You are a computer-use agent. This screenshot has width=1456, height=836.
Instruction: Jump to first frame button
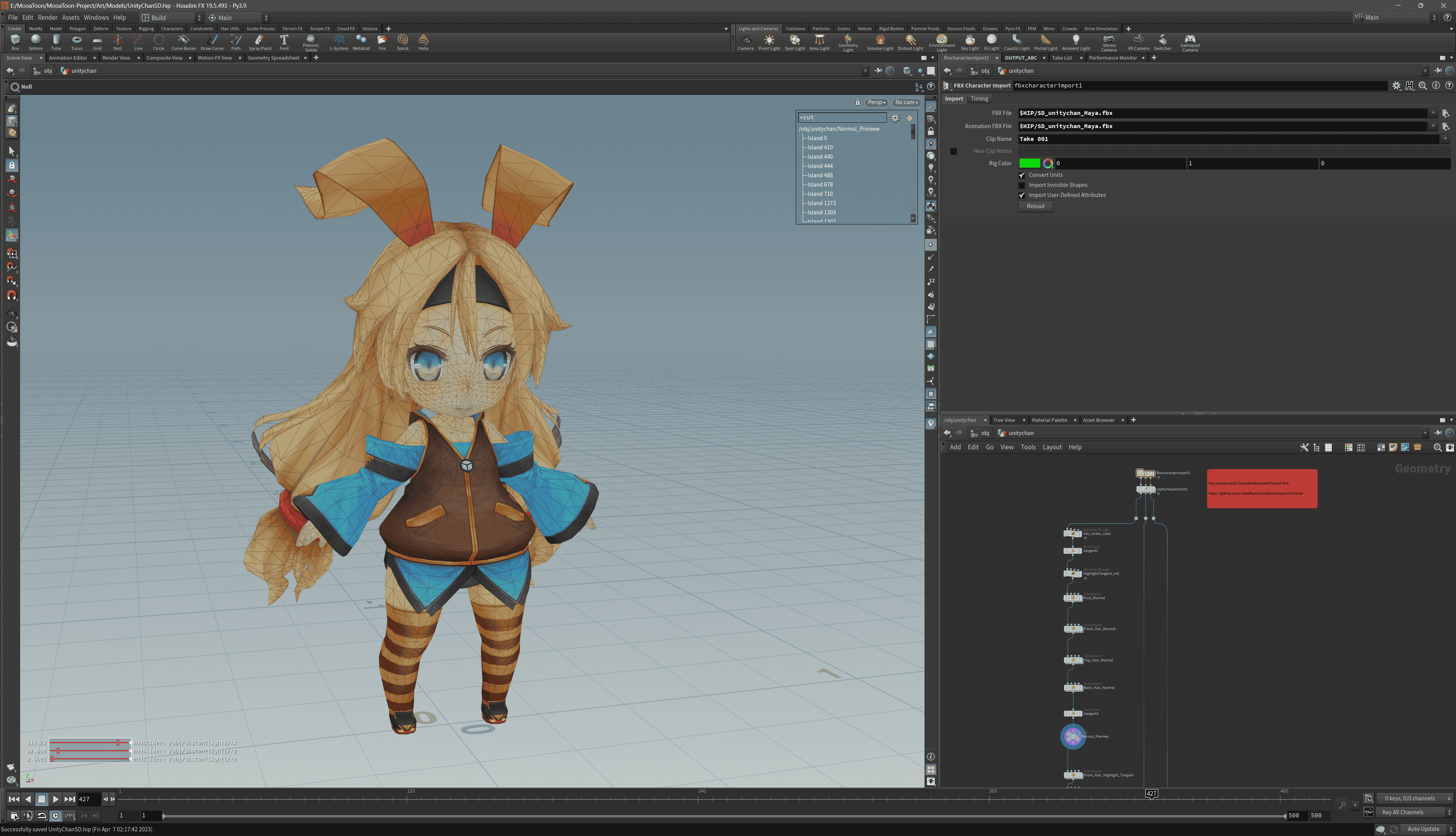pyautogui.click(x=14, y=799)
